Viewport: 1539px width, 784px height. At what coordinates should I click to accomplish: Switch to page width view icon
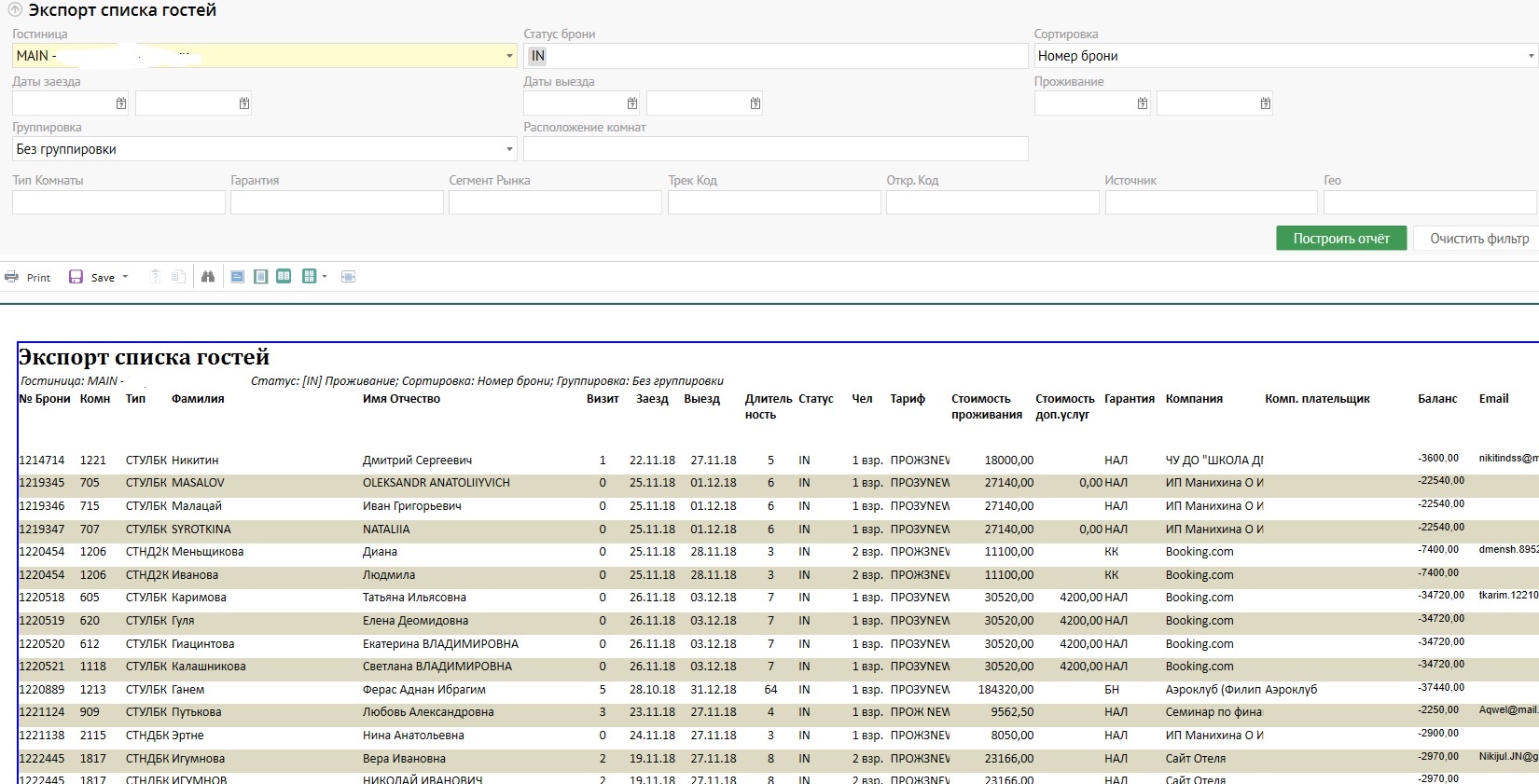tap(238, 277)
